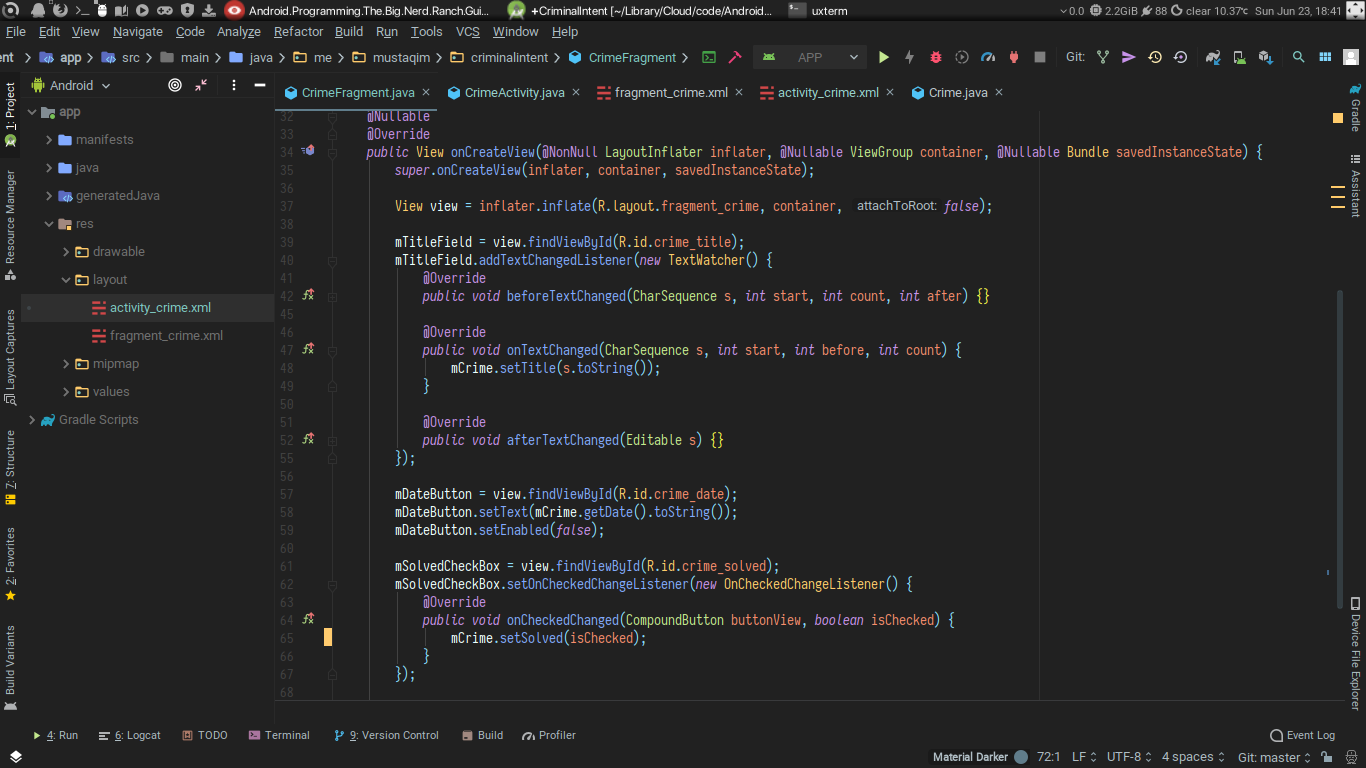Open the Event Log

tap(1302, 735)
